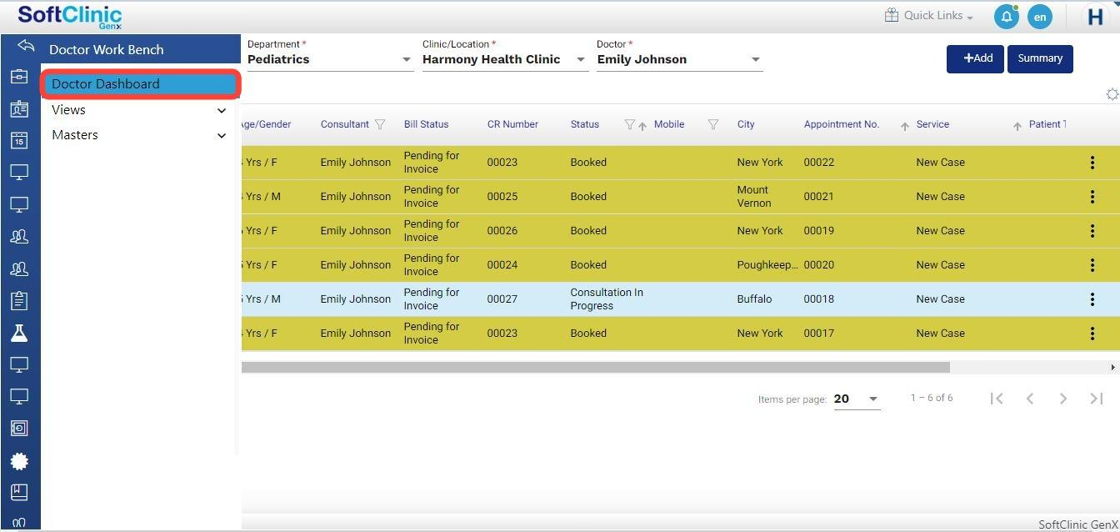Open the Doctor dropdown showing Emily Johnson
Image resolution: width=1120 pixels, height=532 pixels.
tap(679, 60)
